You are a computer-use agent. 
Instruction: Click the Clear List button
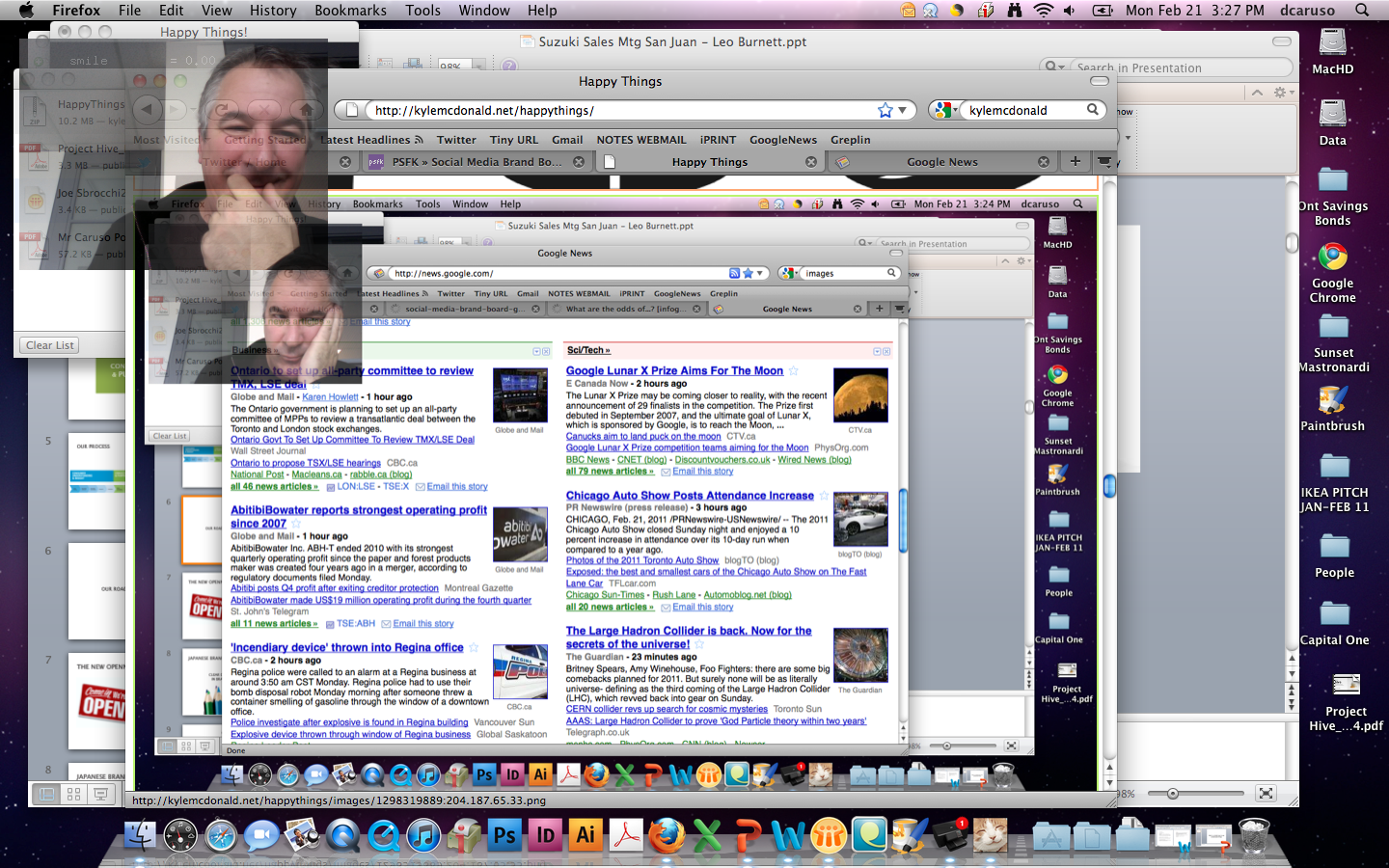49,345
